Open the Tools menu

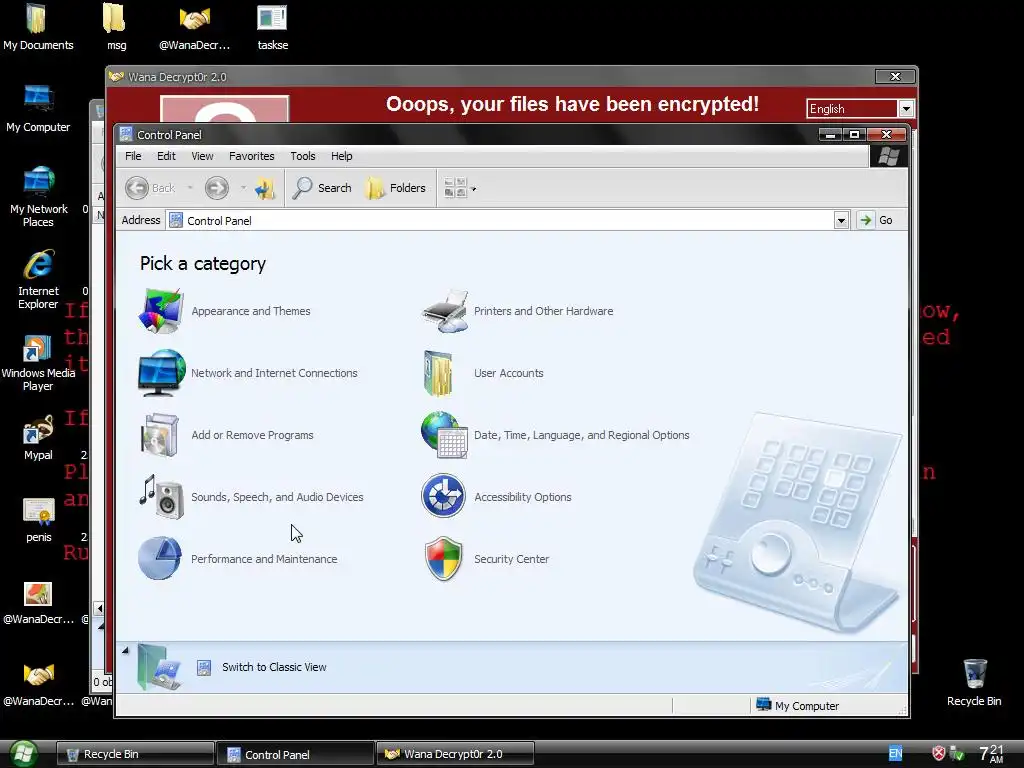click(x=303, y=156)
